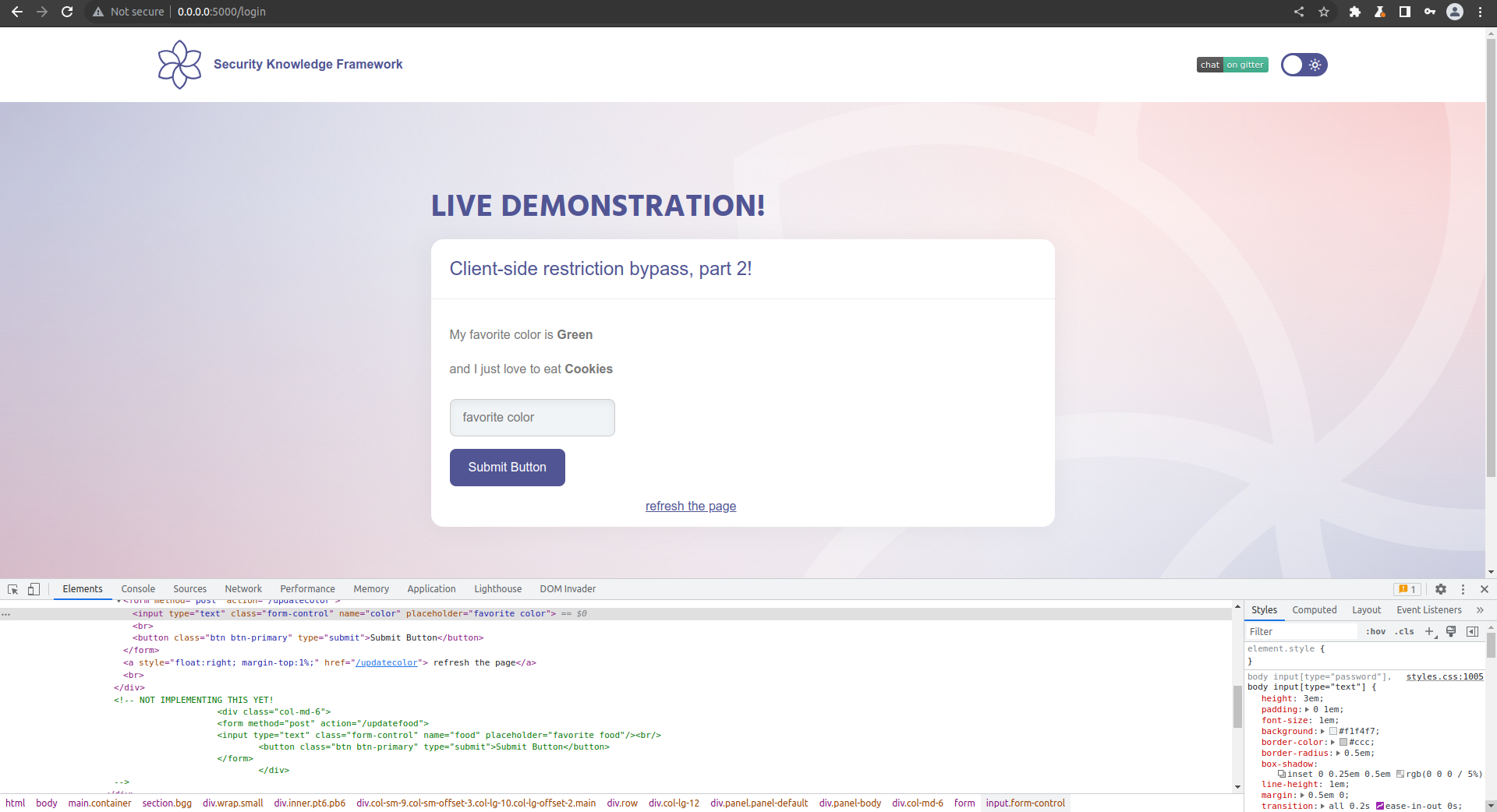The height and width of the screenshot is (812, 1497).
Task: Expand the border-color shorthand property
Action: [x=1332, y=742]
